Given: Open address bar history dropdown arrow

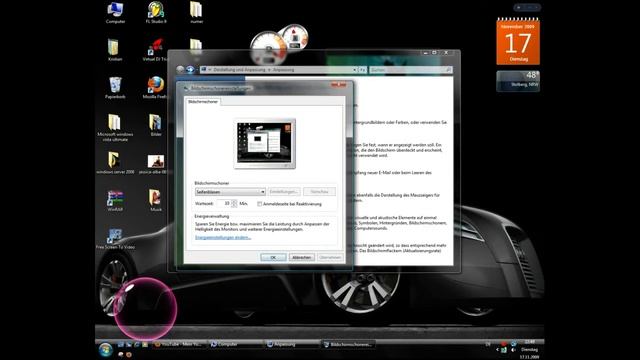Looking at the screenshot, I should tap(354, 70).
